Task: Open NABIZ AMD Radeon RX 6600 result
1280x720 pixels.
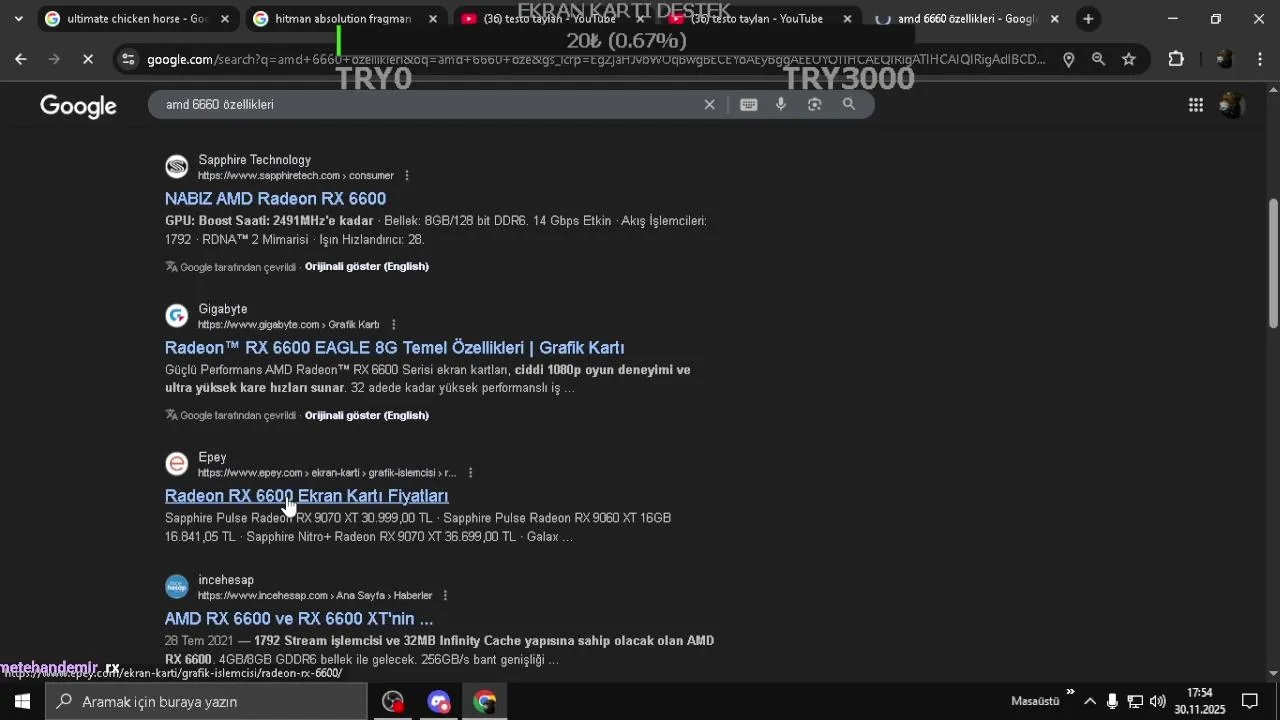Action: tap(275, 199)
